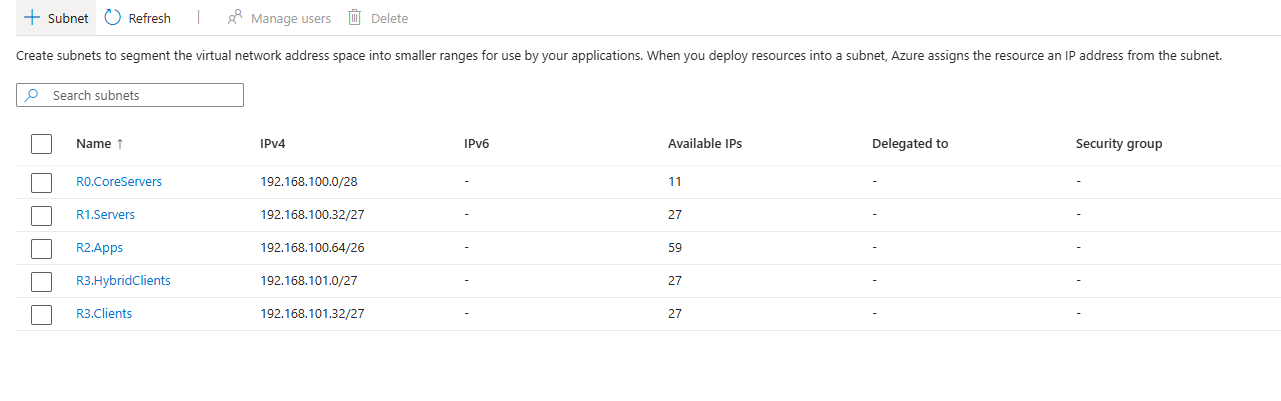Click the plus icon to add Subnet

[31, 18]
